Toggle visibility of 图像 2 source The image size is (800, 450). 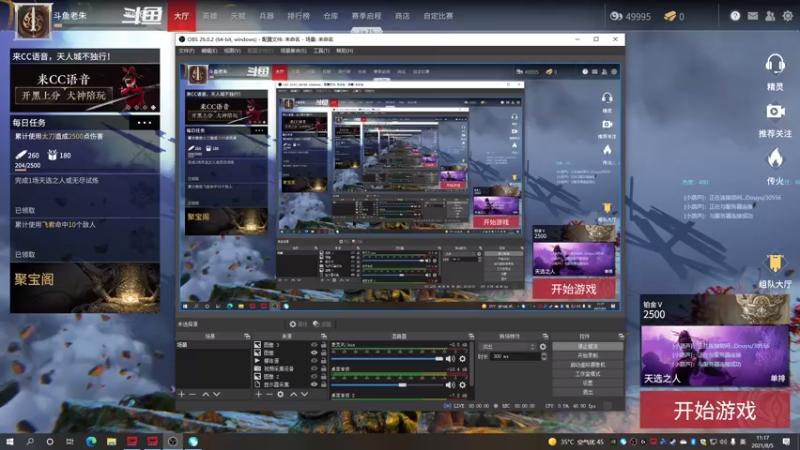314,377
